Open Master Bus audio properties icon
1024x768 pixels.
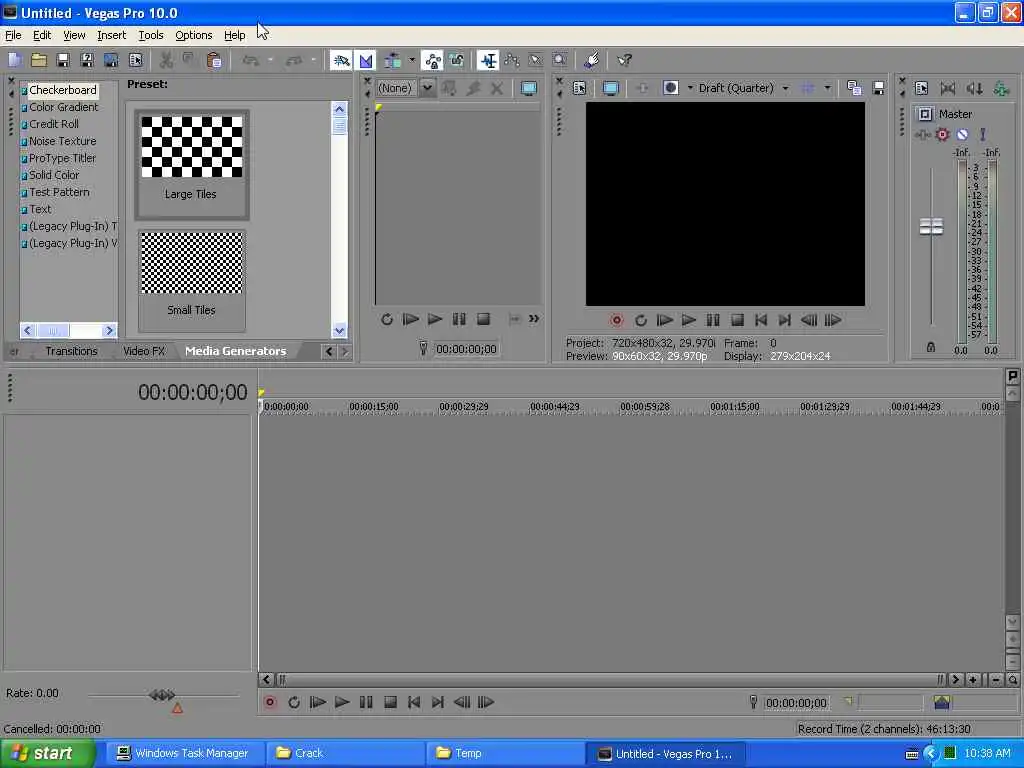click(x=921, y=88)
